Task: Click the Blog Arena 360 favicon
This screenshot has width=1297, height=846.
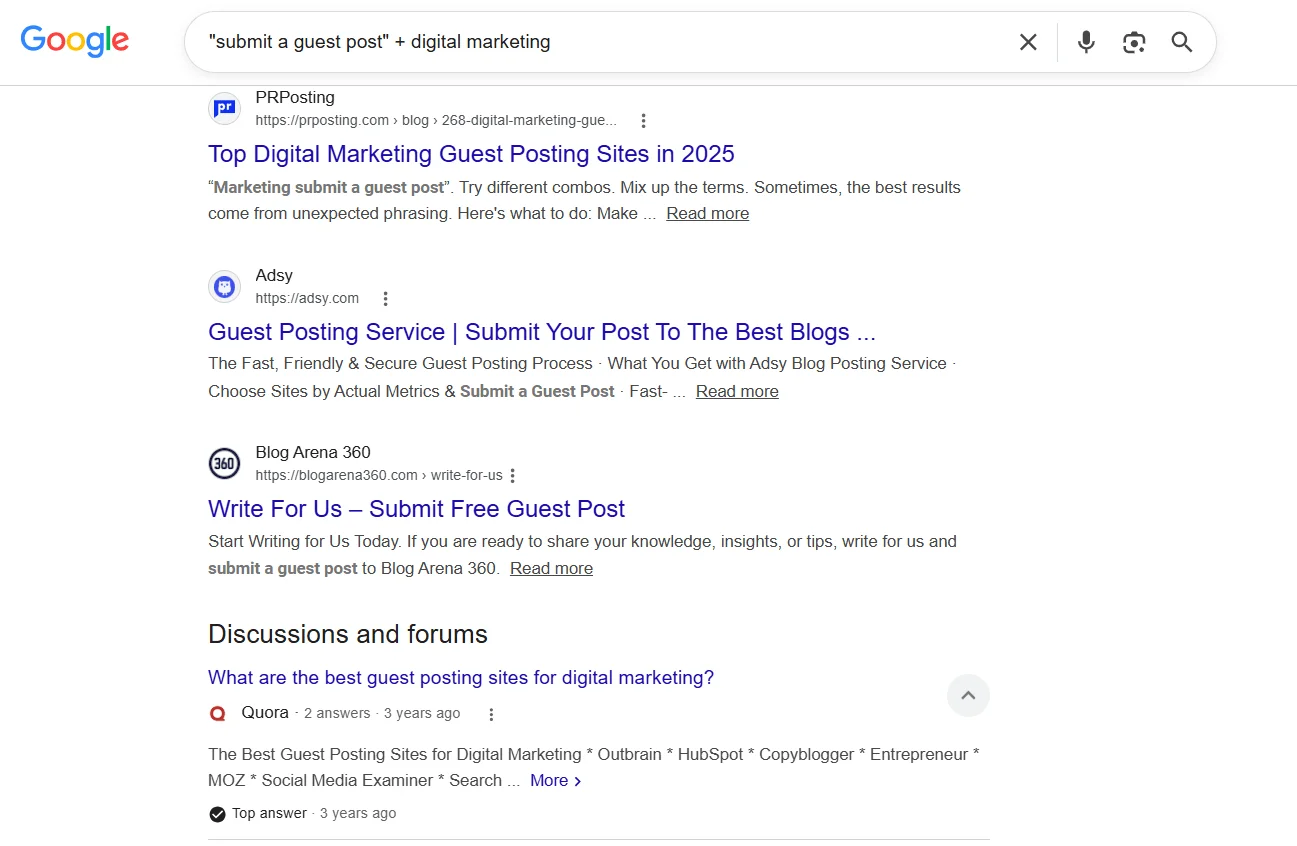Action: (x=224, y=463)
